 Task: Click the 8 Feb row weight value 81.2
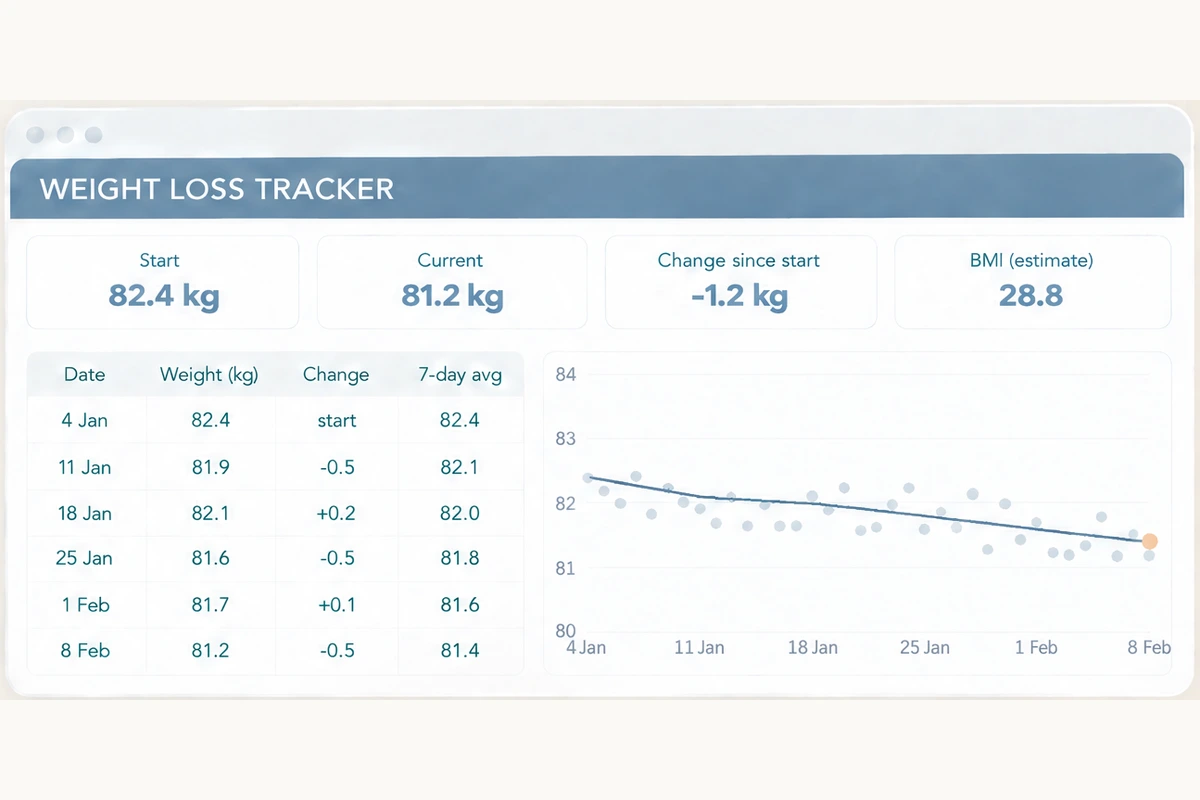click(210, 650)
